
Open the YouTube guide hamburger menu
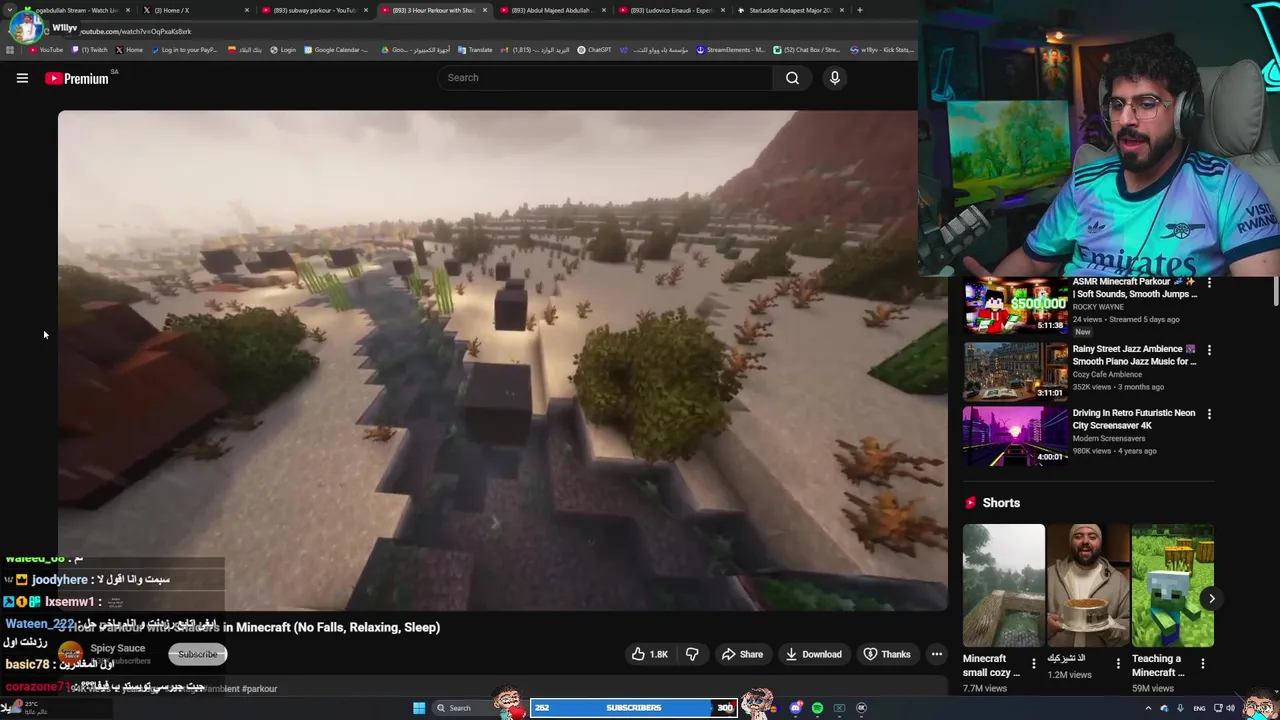[x=22, y=78]
